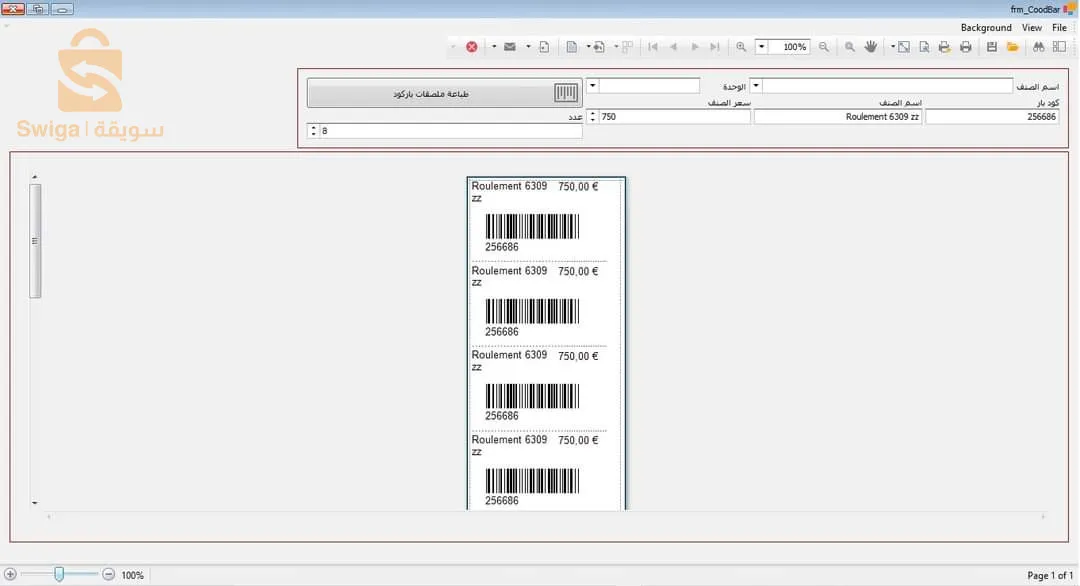Open the zoom percentage dropdown in toolbar

click(x=762, y=47)
